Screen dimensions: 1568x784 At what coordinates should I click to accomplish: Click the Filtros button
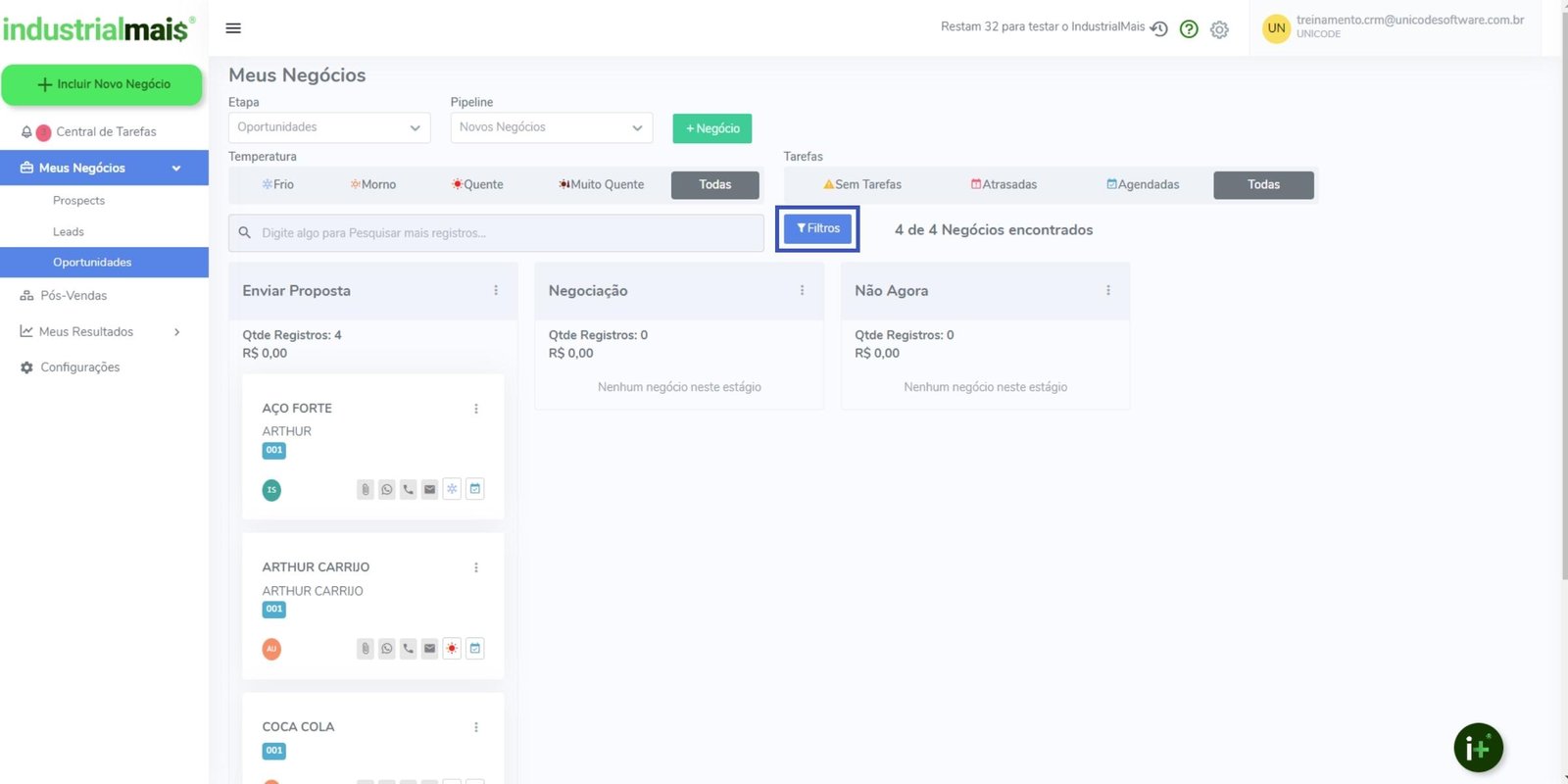pos(817,228)
